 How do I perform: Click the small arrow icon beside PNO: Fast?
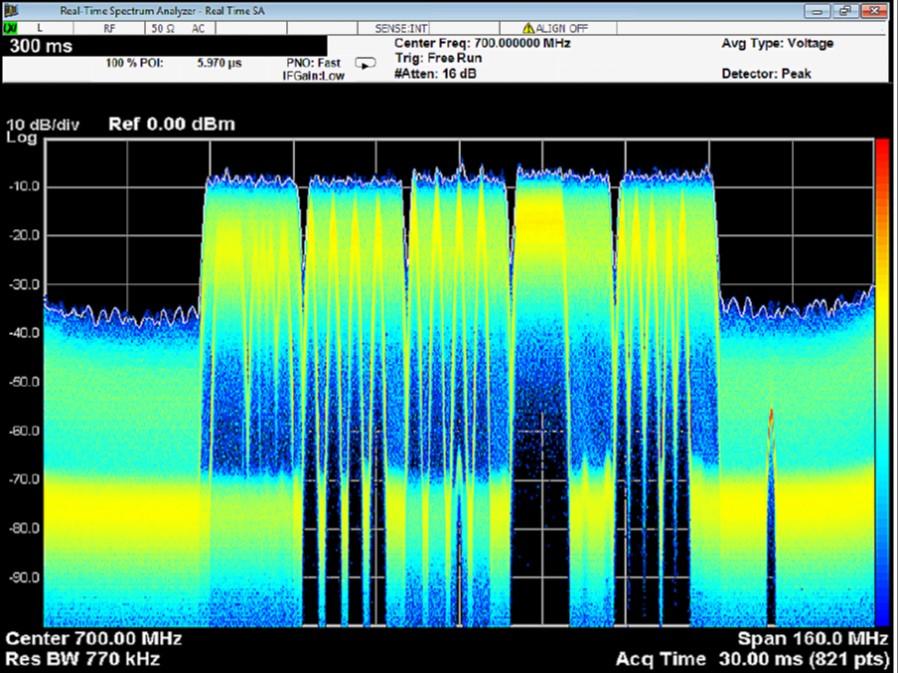tap(366, 64)
